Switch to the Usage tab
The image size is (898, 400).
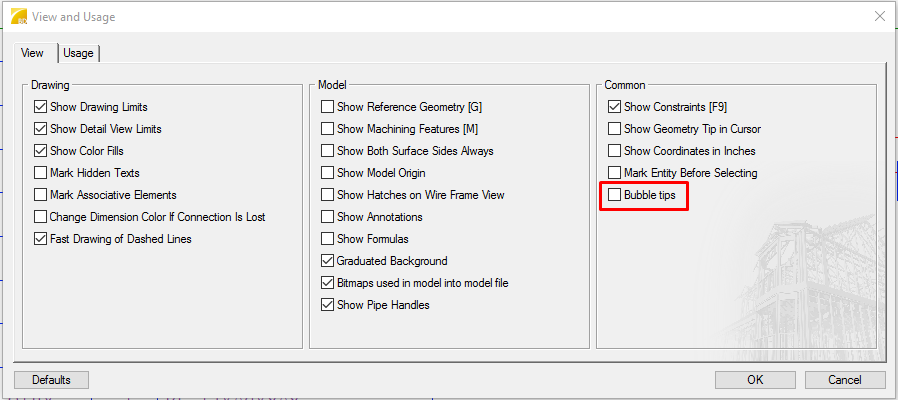tap(79, 53)
